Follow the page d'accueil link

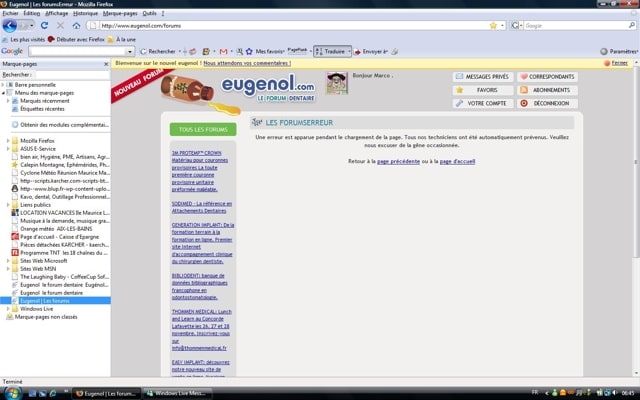(457, 162)
